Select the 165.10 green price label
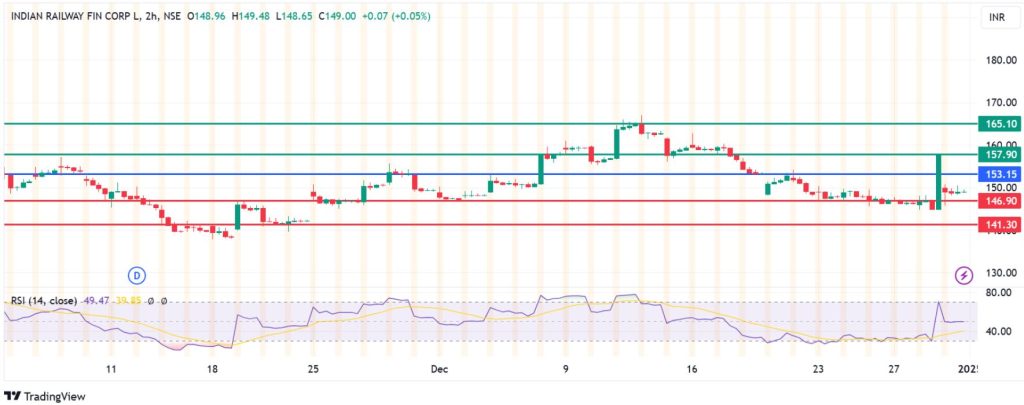 pyautogui.click(x=1000, y=124)
